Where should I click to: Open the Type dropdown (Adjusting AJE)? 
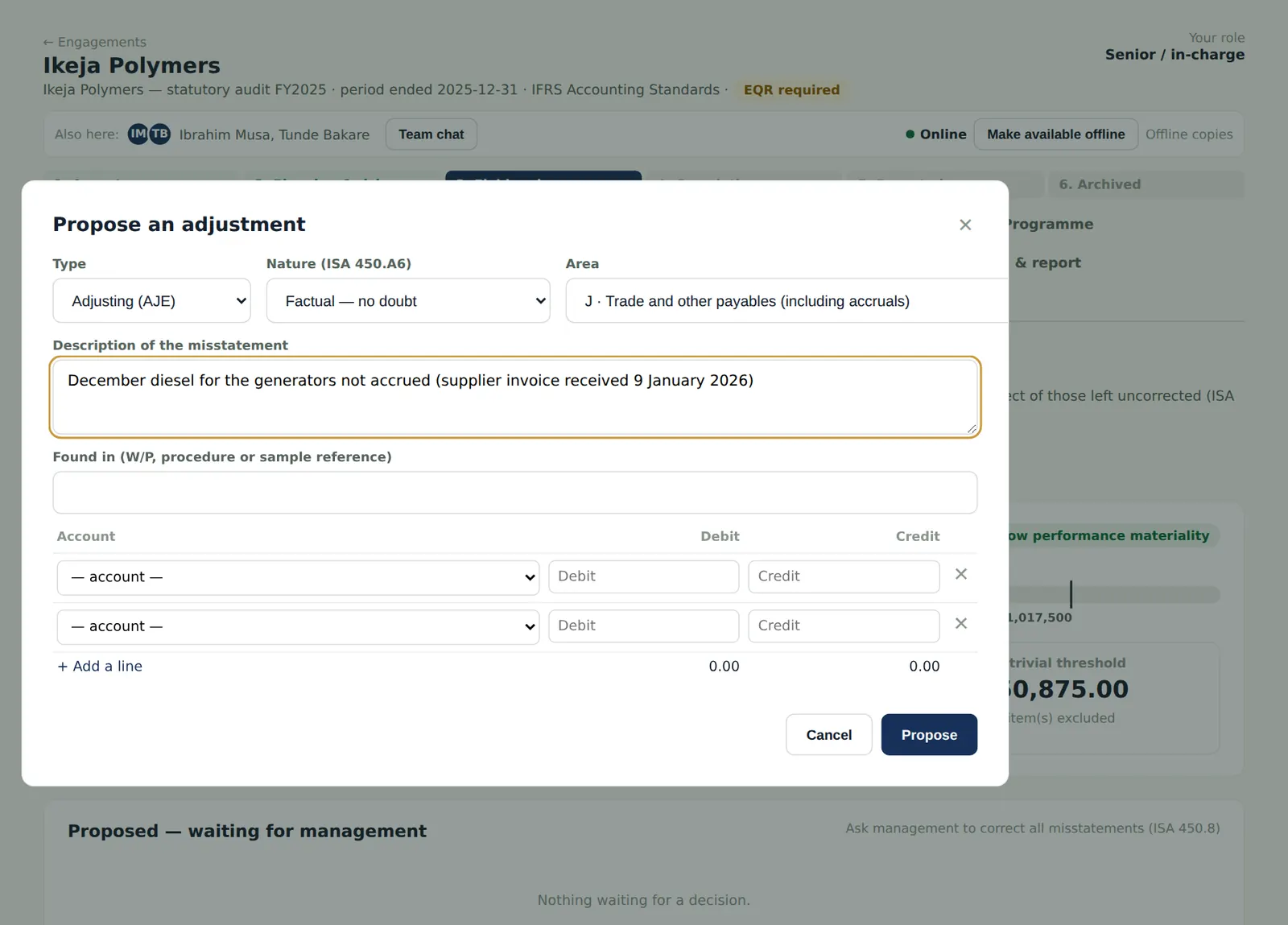(151, 301)
